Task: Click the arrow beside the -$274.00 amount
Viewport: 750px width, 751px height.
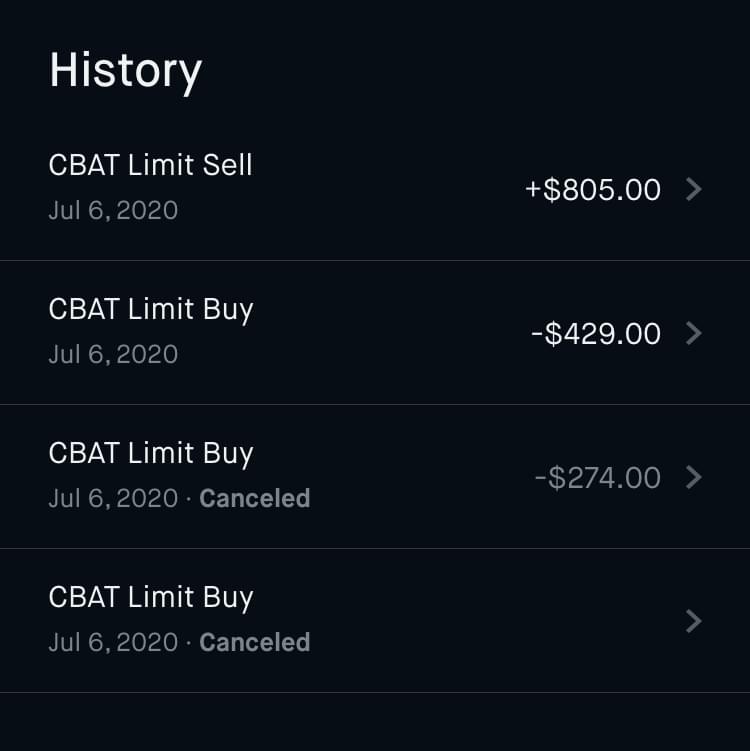Action: (x=694, y=477)
